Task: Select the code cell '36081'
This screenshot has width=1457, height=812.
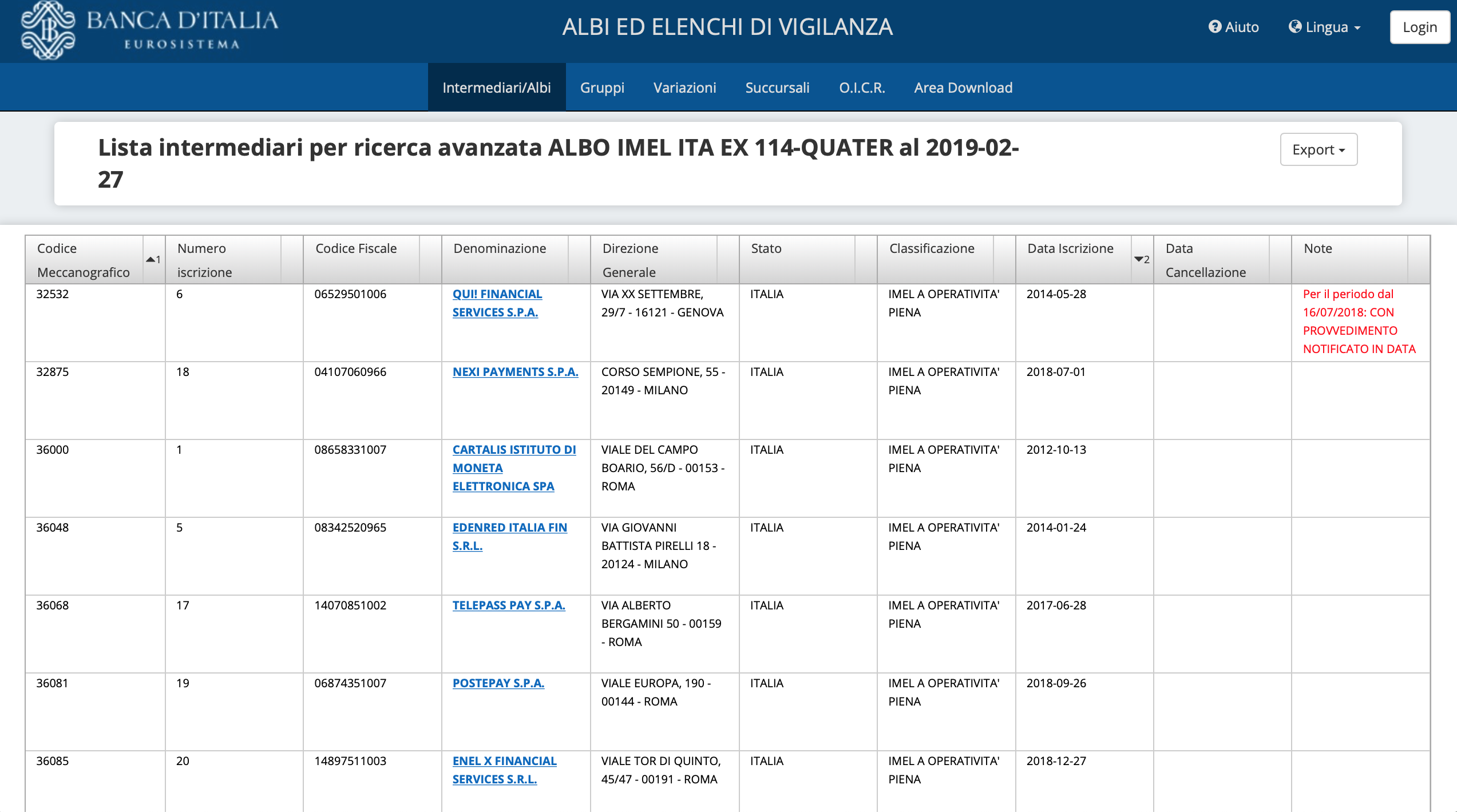Action: click(x=53, y=683)
